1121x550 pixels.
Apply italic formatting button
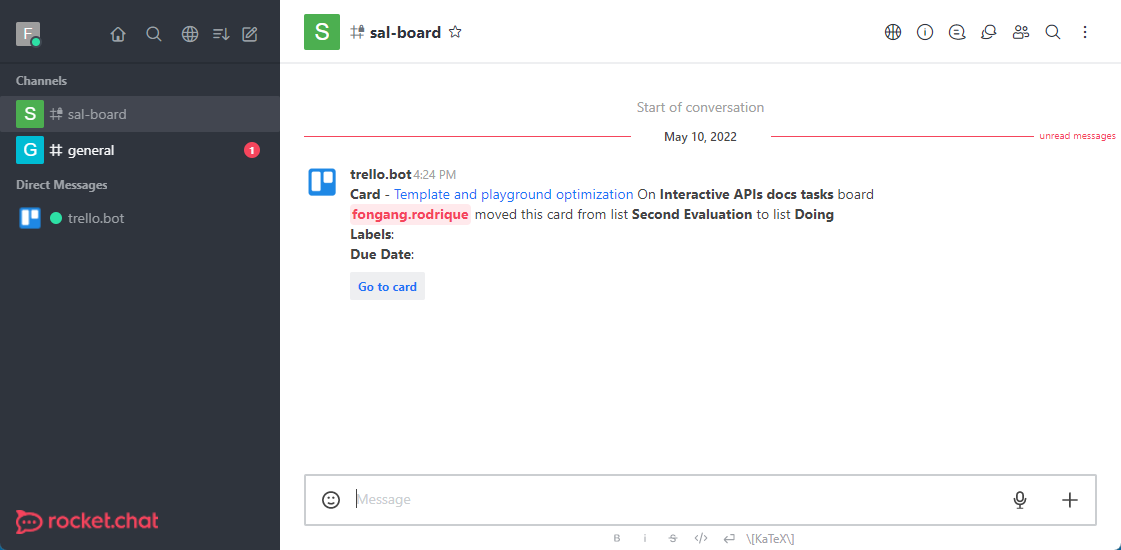point(645,539)
